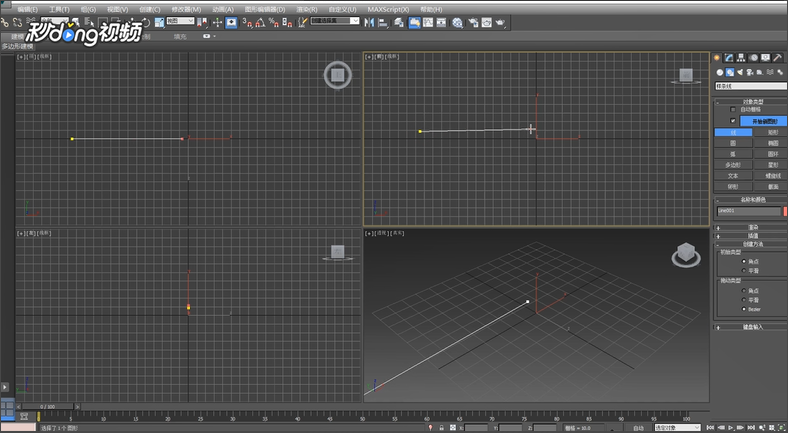Toggle the 3D snaps icon
The image size is (788, 433).
(247, 22)
